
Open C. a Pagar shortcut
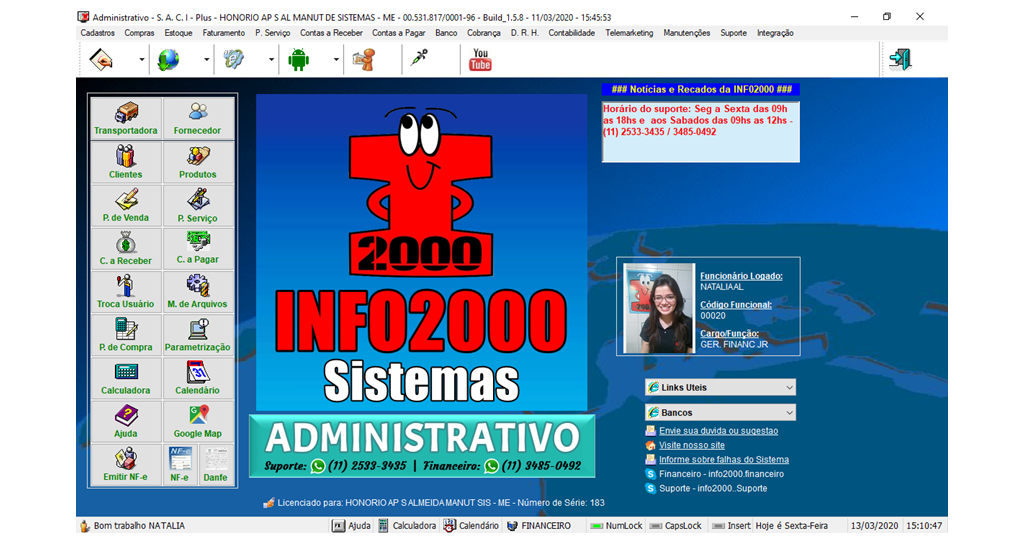(198, 248)
